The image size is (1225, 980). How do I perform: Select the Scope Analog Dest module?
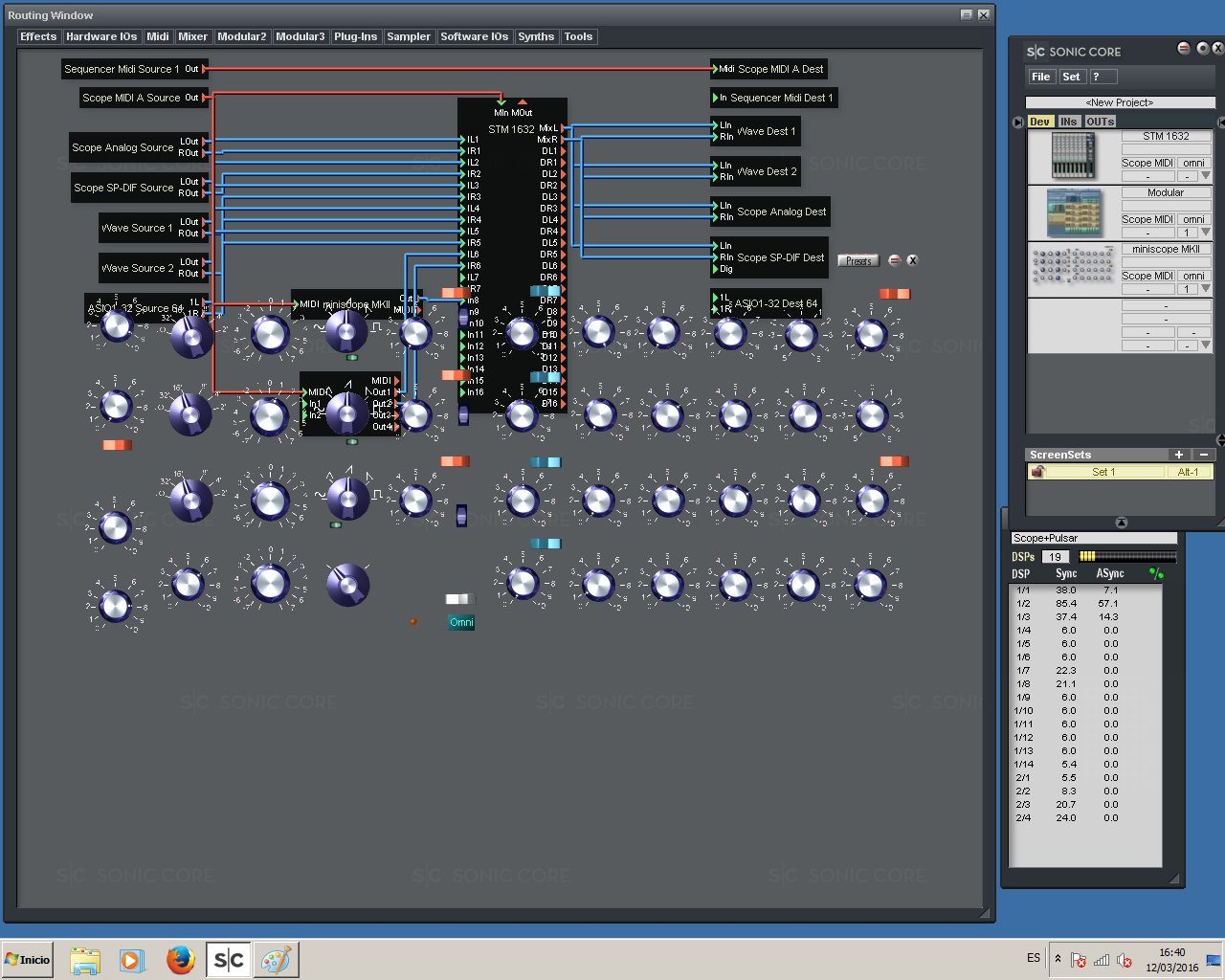point(770,212)
